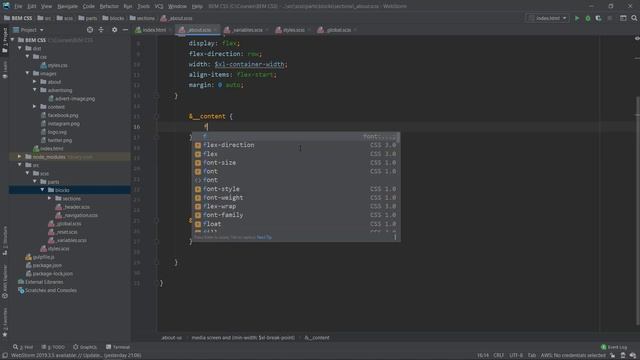Fold the &__content code block in gutter
Image resolution: width=640 pixels, height=360 pixels.
(x=156, y=117)
